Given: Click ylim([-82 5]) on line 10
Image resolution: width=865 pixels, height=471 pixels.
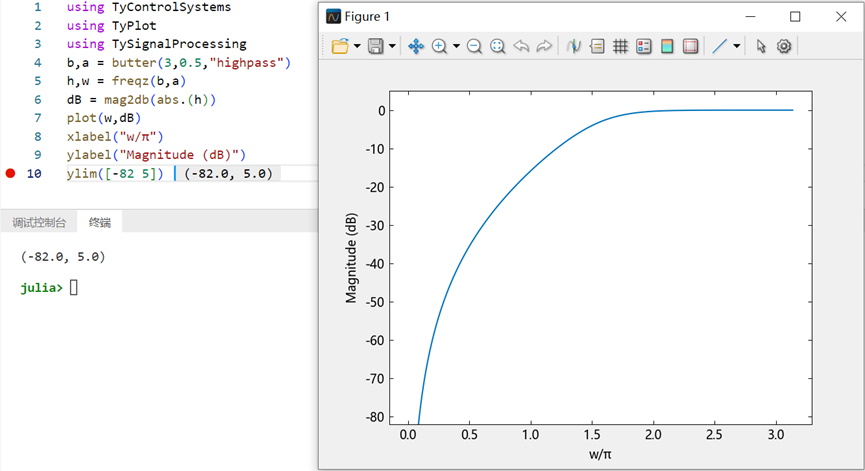Looking at the screenshot, I should (115, 173).
